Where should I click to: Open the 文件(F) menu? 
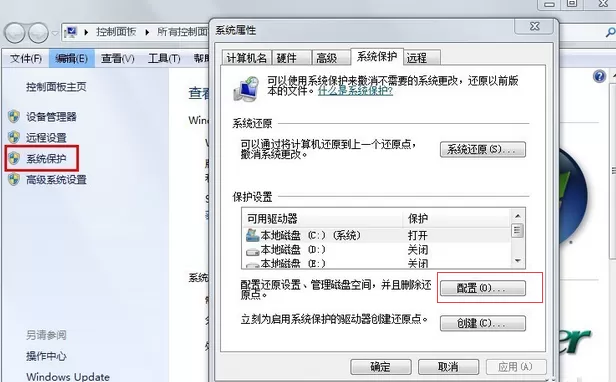coord(26,59)
